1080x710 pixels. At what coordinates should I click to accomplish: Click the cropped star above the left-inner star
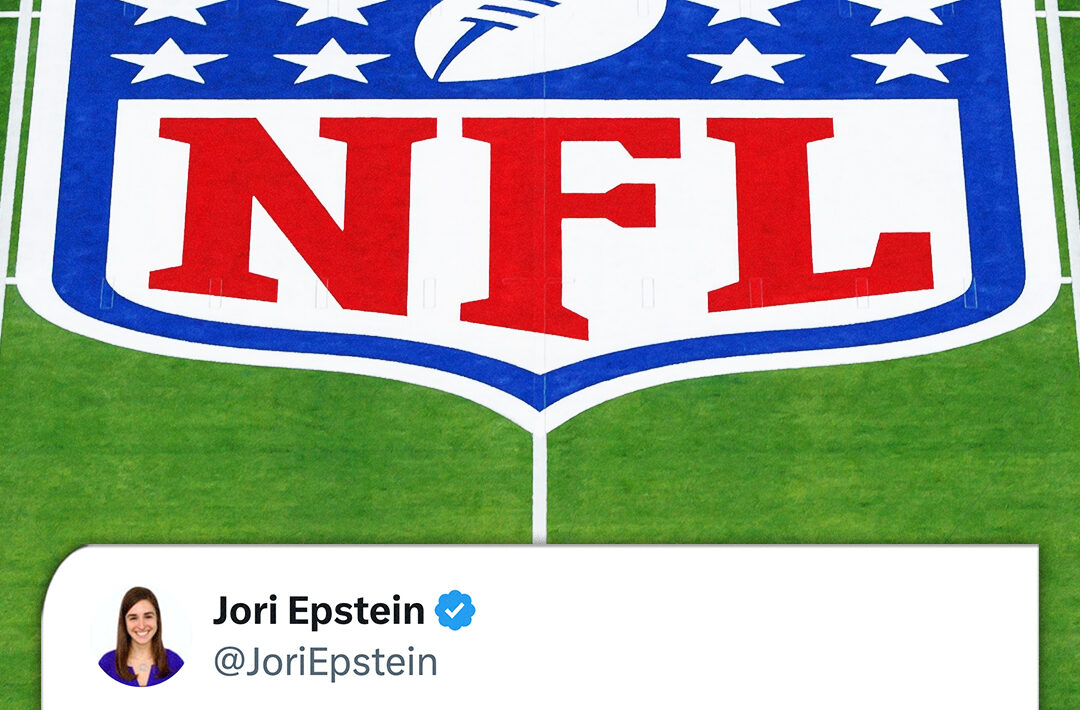[332, 12]
